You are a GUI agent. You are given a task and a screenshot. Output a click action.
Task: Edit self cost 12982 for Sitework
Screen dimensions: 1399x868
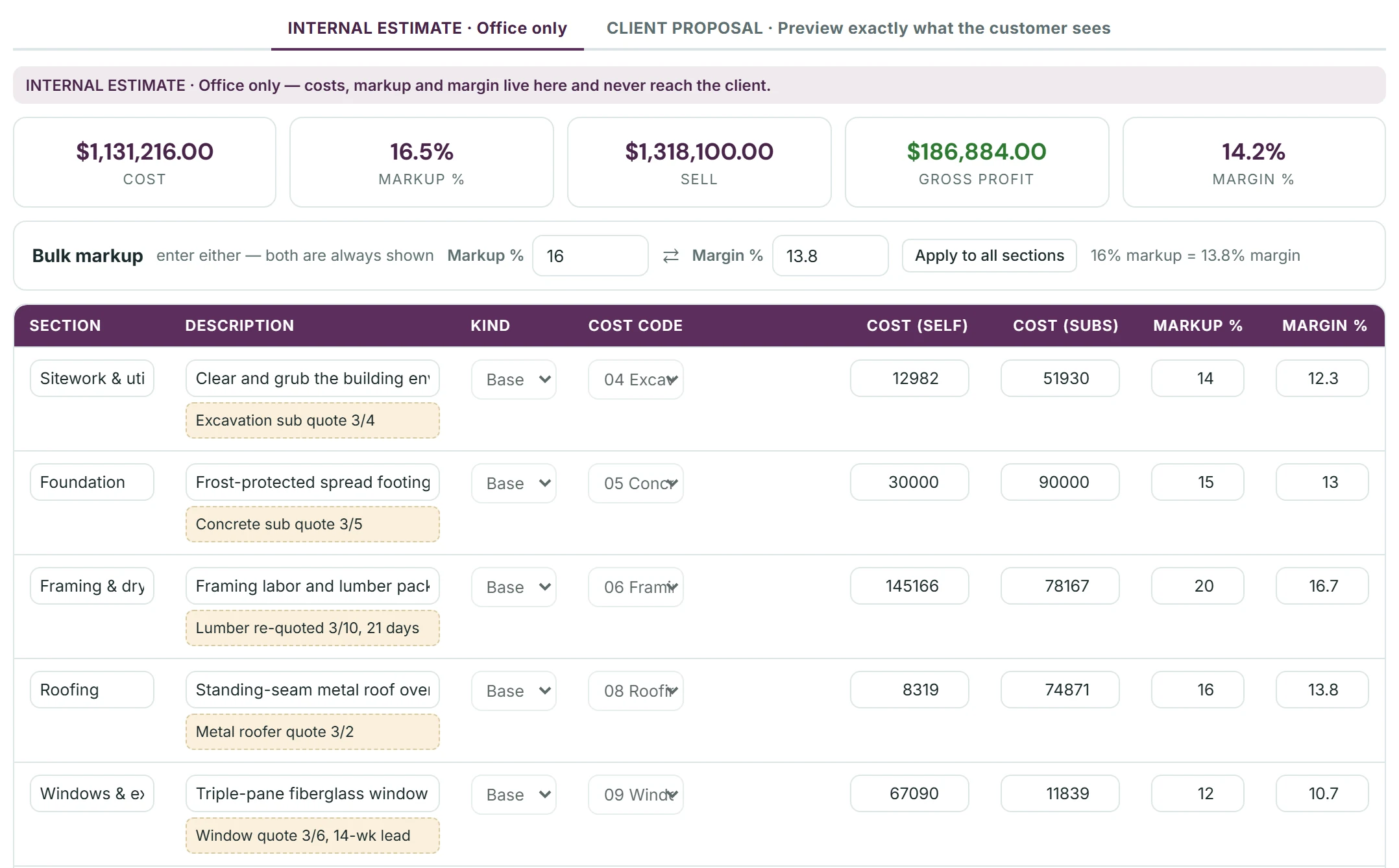click(910, 378)
